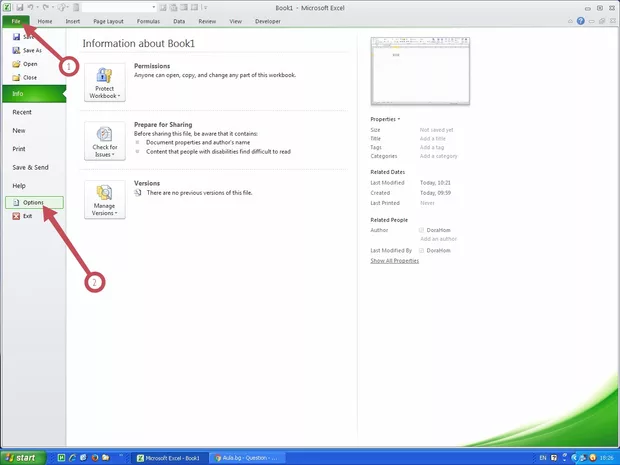Viewport: 620px width, 465px height.
Task: Open the Redo history dropdown arrow
Action: pos(53,7)
